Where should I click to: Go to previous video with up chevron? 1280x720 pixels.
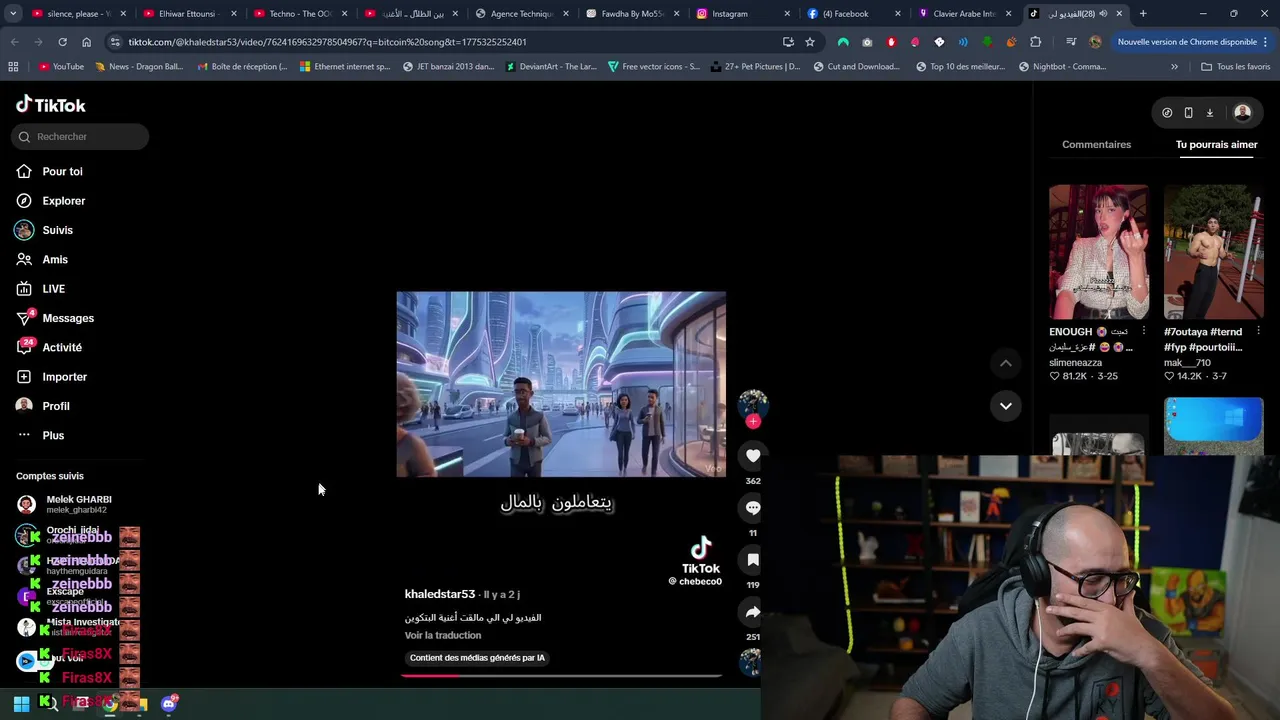(1005, 363)
